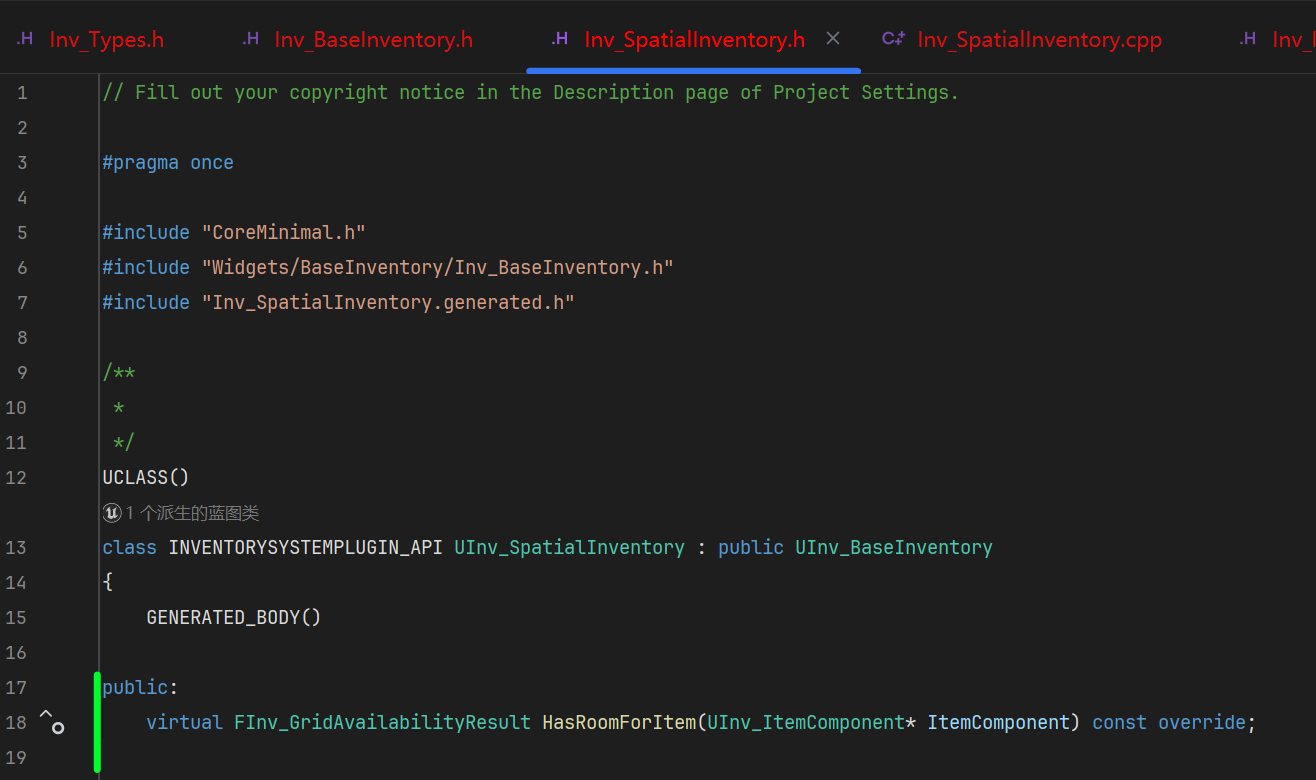
Task: Click the header file icon on Inv_BaseInventory.h tab
Action: [x=251, y=39]
